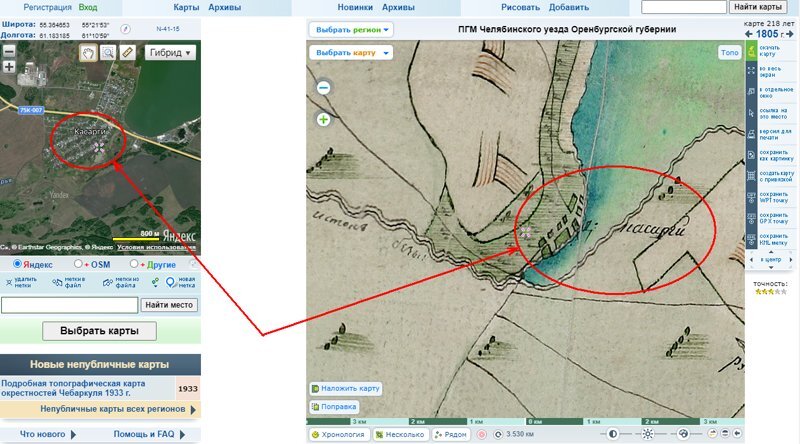Select the hand pan tool on Yandex map
The image size is (800, 444).
(x=88, y=53)
